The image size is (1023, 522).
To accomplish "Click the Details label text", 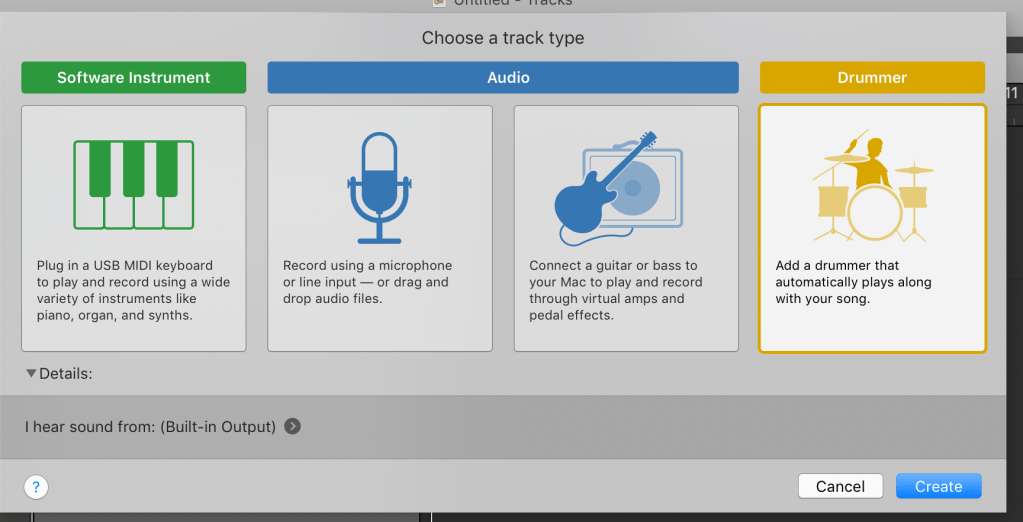I will pyautogui.click(x=66, y=374).
